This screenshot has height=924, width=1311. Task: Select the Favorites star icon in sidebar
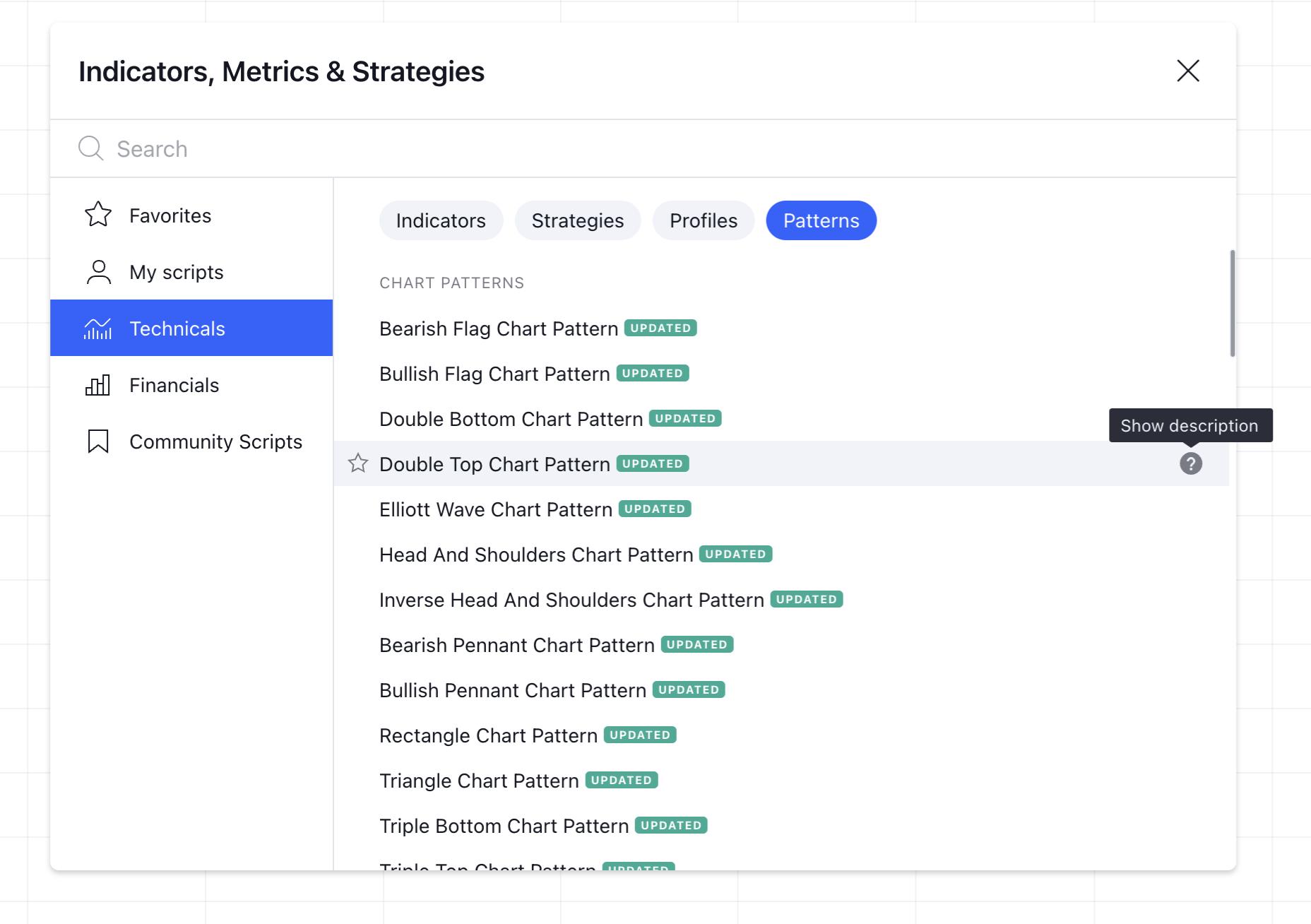coord(97,215)
